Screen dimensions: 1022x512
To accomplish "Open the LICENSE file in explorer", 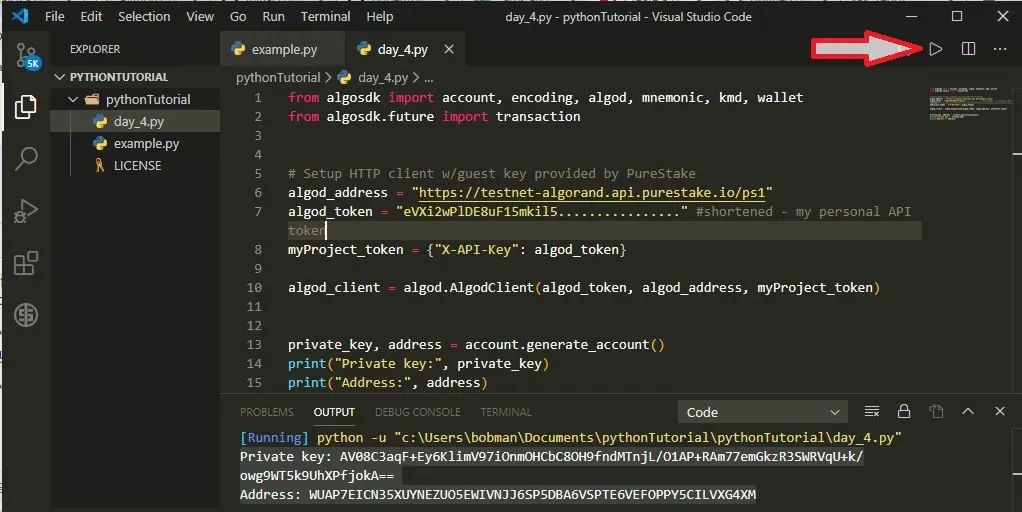I will tap(136, 165).
